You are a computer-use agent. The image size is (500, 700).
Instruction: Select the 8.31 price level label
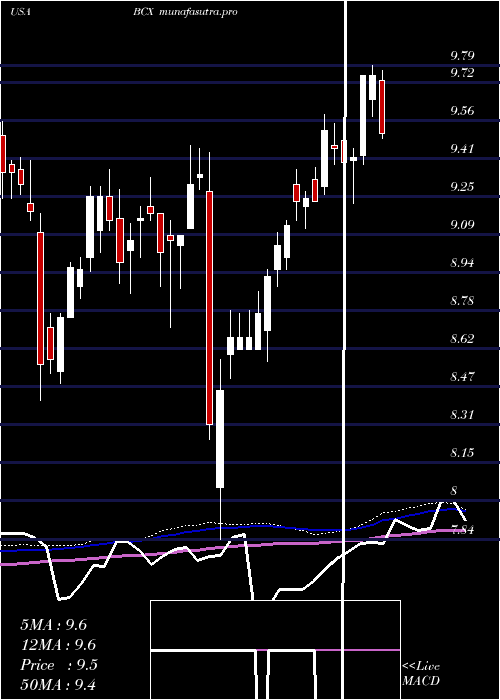point(462,414)
